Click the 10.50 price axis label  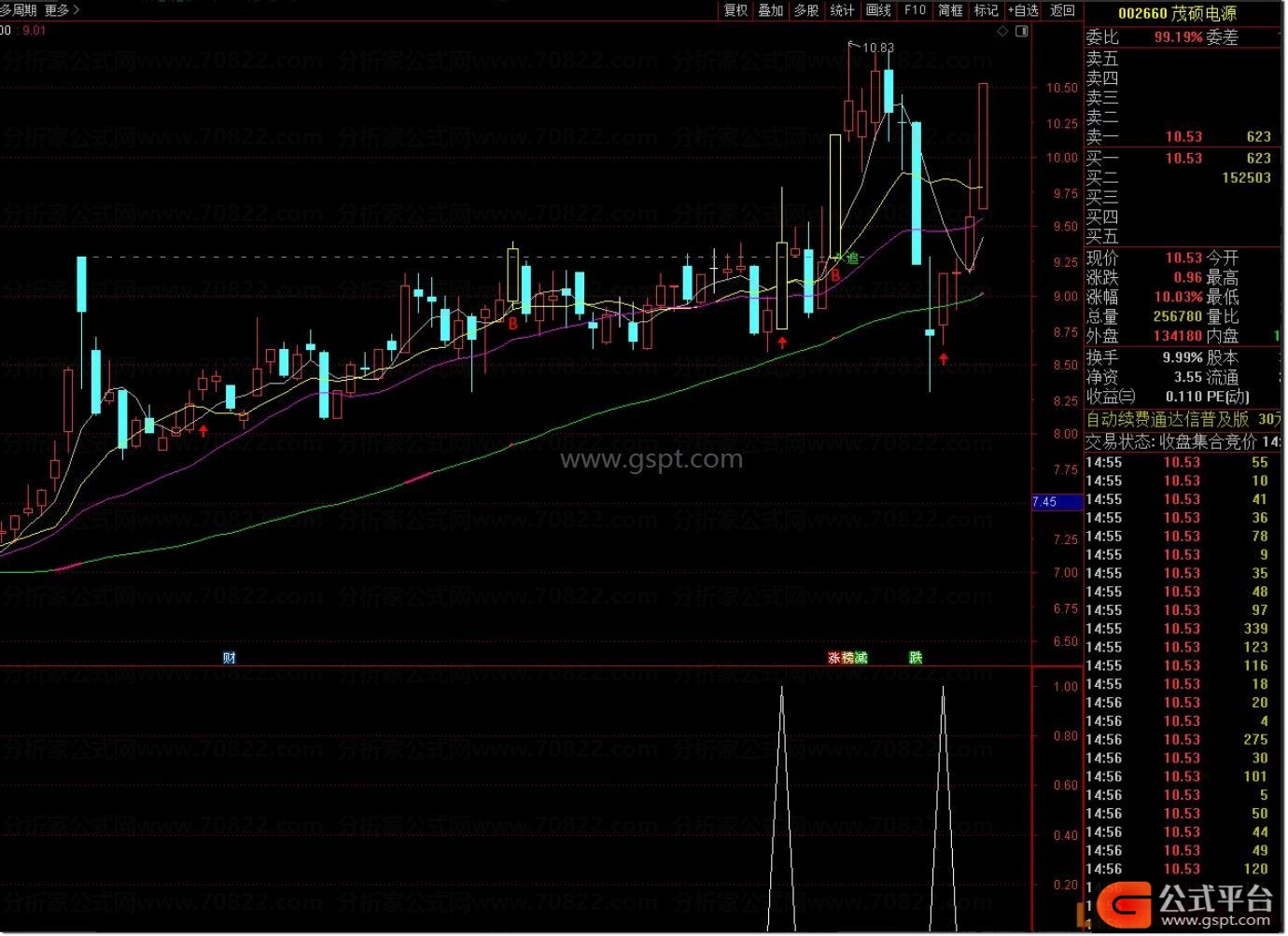[x=1061, y=88]
